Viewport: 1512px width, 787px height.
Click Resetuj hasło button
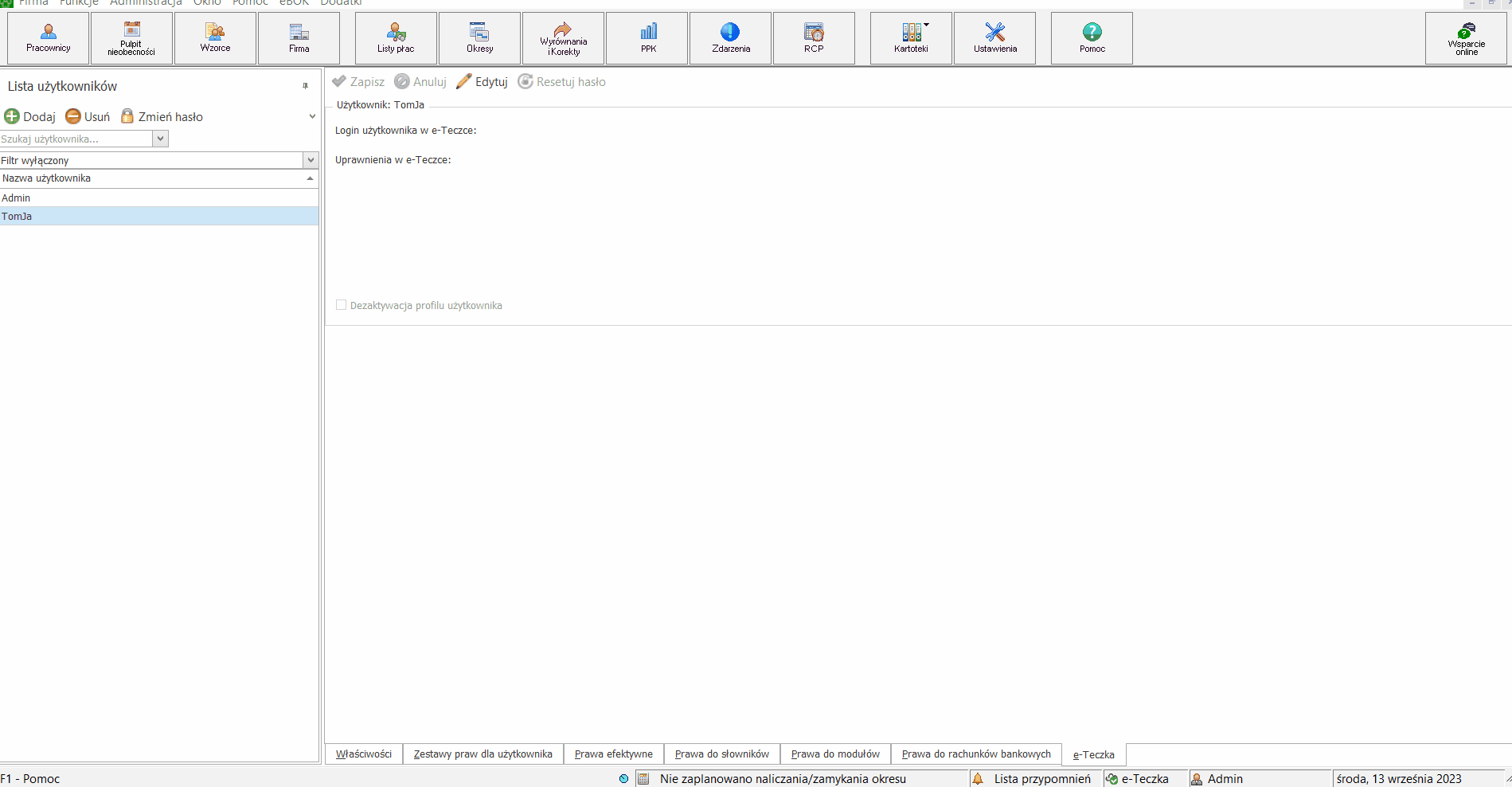coord(561,81)
